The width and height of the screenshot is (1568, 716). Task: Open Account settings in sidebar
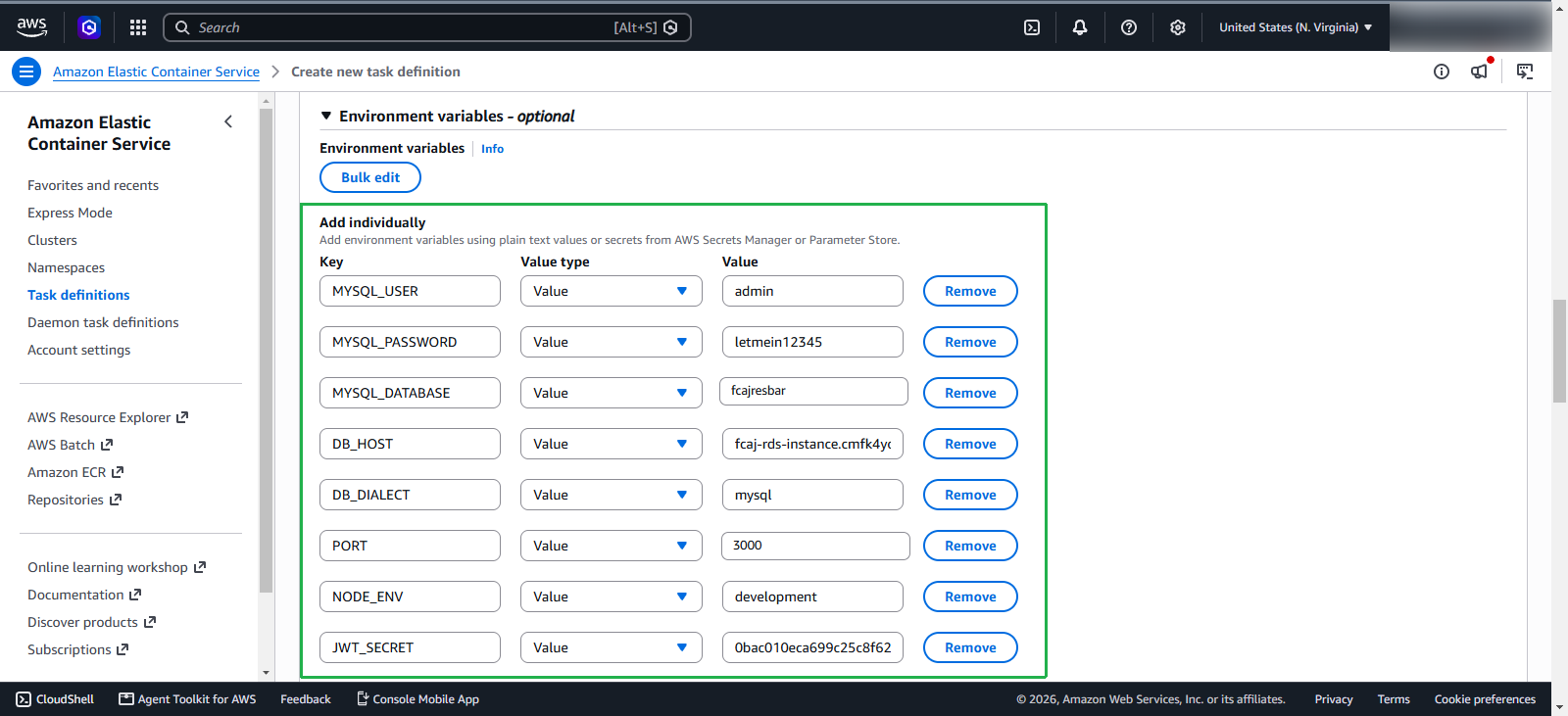pyautogui.click(x=78, y=350)
